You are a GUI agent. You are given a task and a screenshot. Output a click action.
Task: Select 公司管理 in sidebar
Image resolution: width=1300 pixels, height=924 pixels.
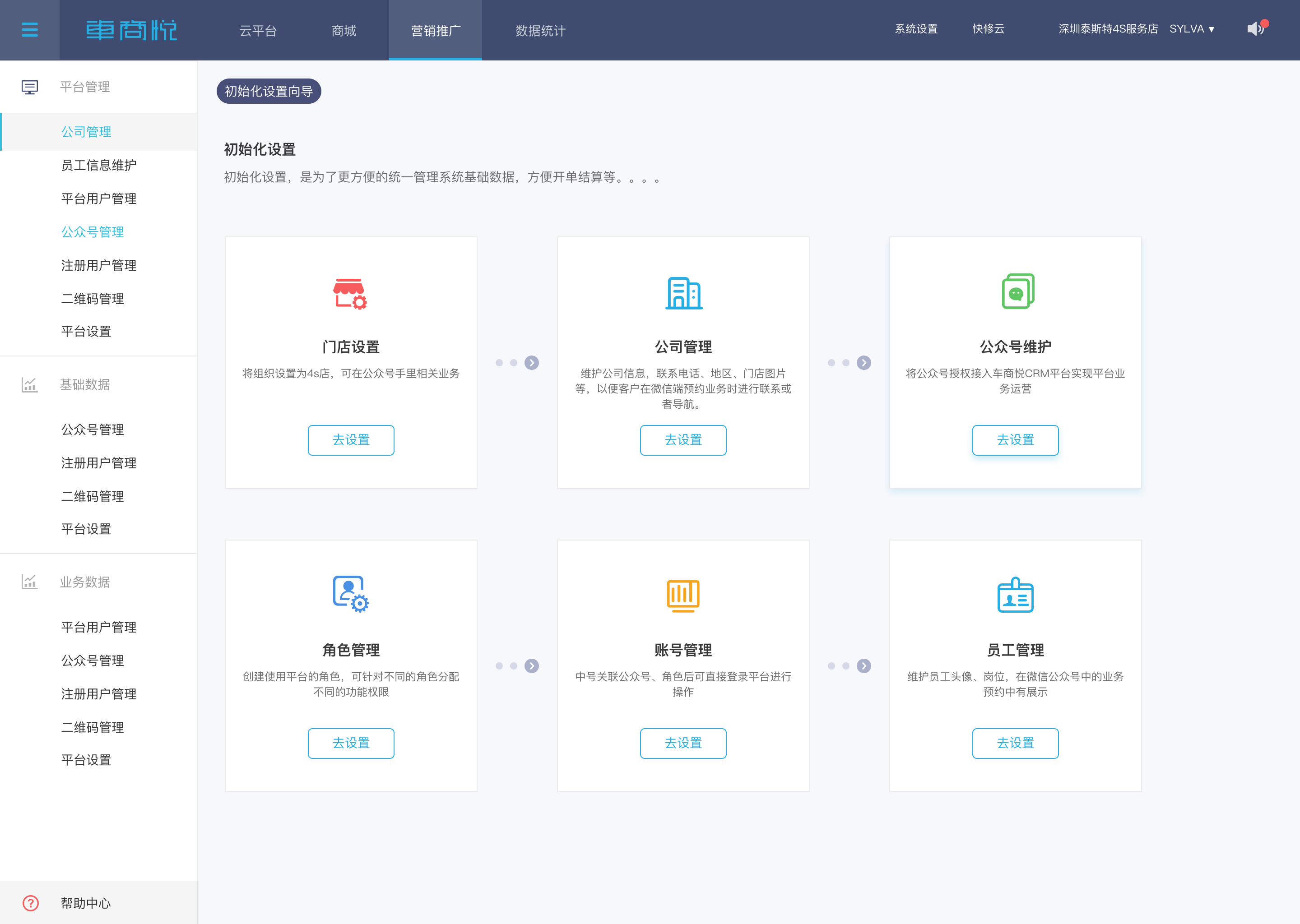click(98, 132)
